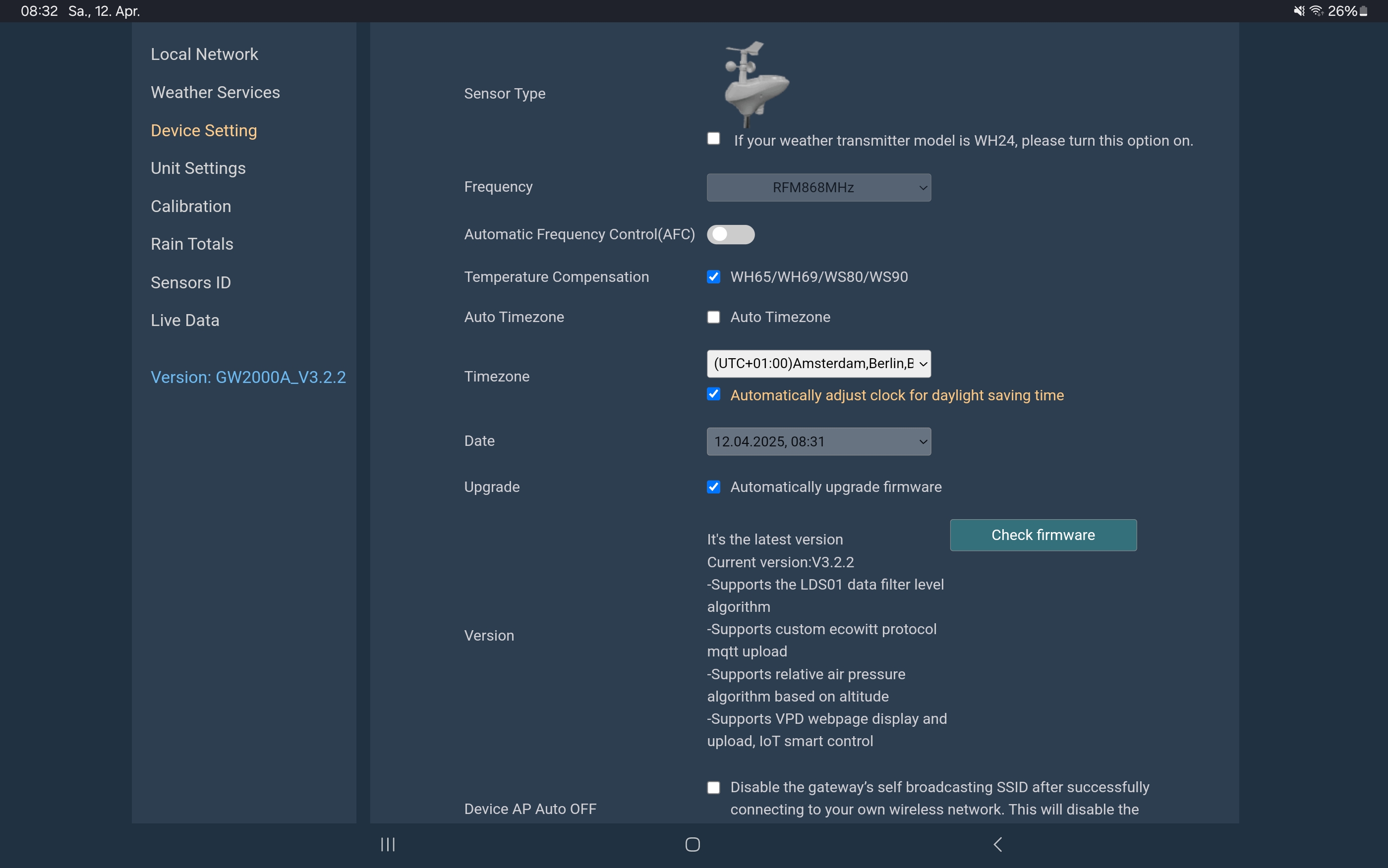
Task: Go to Unit Settings
Action: [198, 168]
